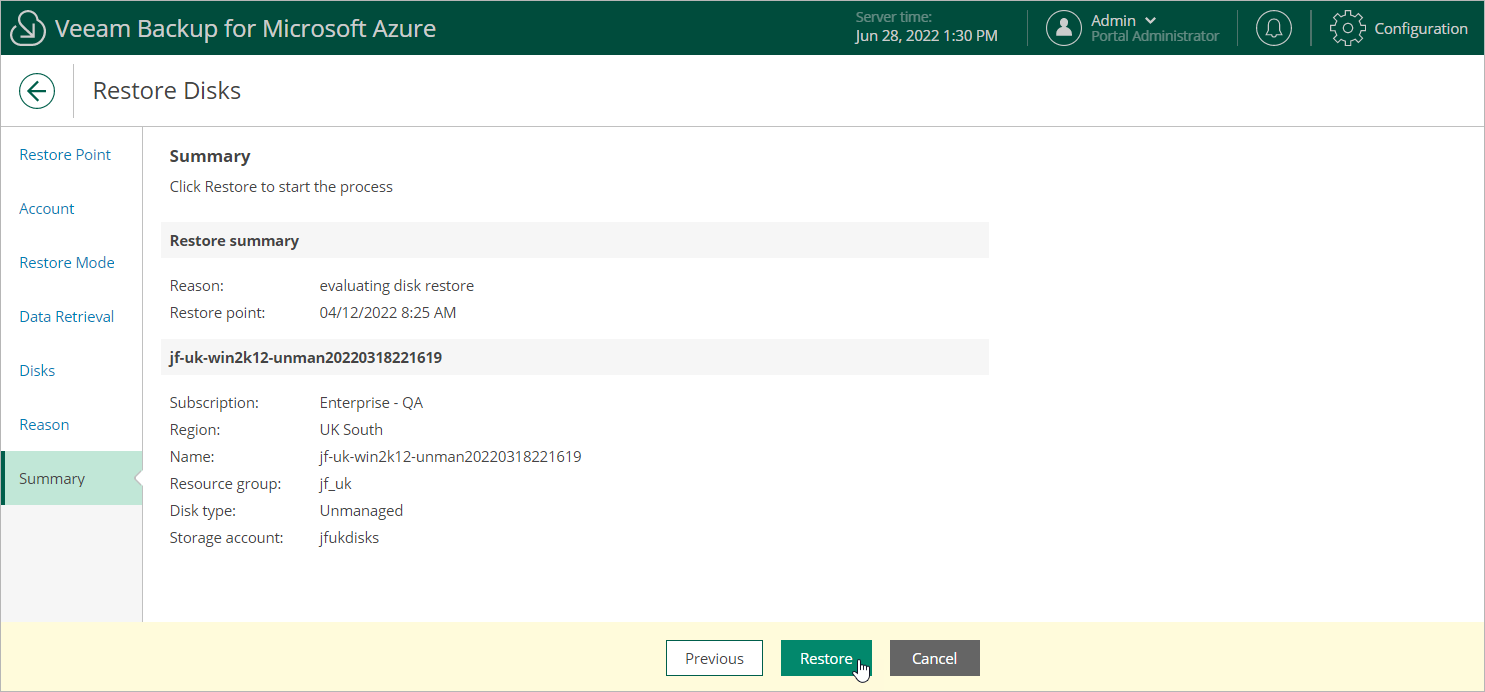Select the resource group value jf_uk
The width and height of the screenshot is (1485, 692).
pos(336,484)
